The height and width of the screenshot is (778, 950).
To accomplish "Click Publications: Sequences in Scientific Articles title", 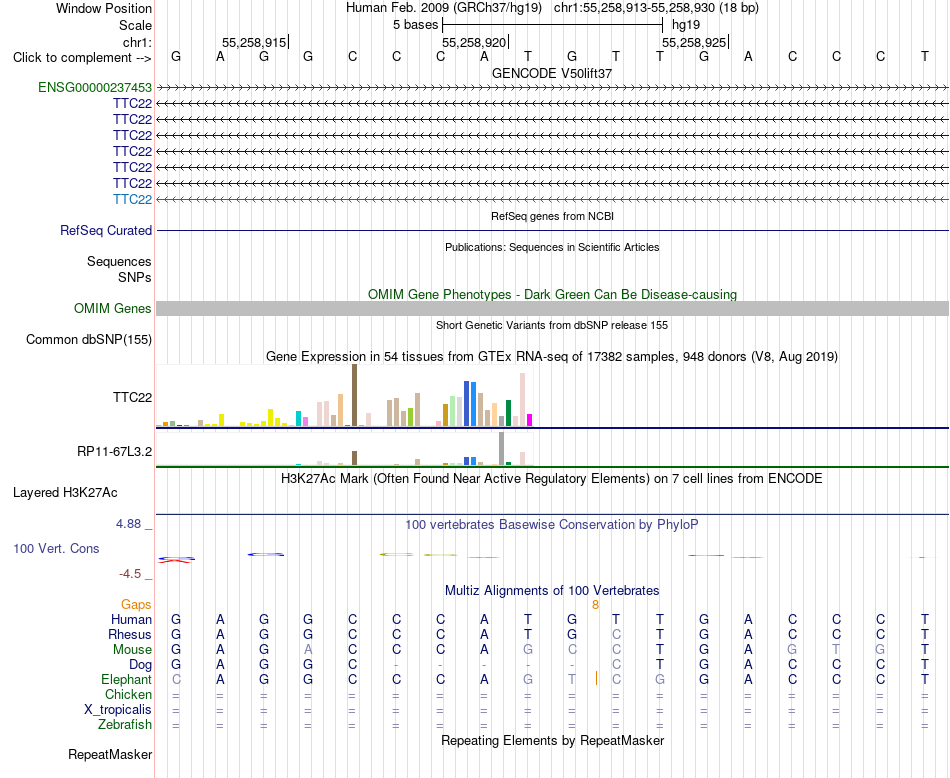I will point(552,247).
